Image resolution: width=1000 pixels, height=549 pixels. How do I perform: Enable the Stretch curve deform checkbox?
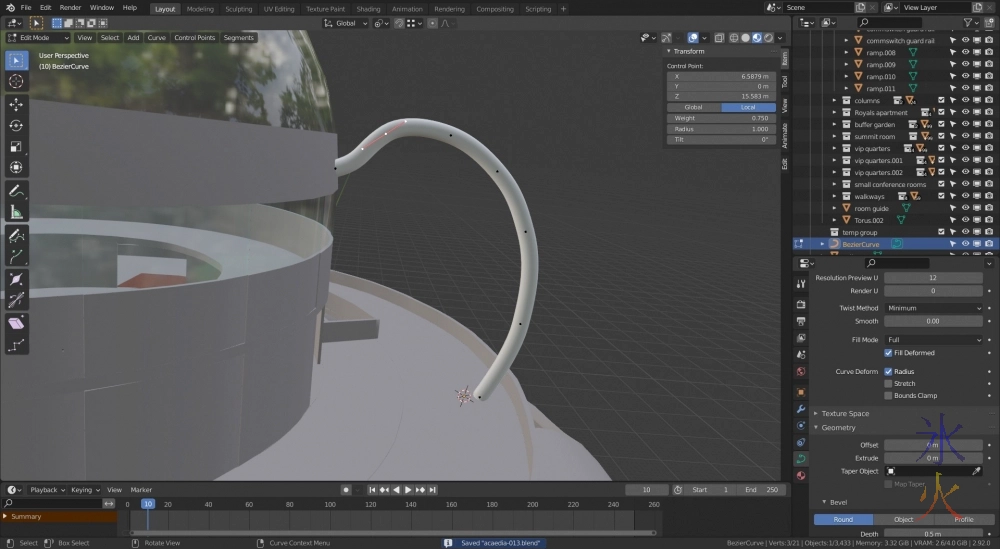coord(888,383)
